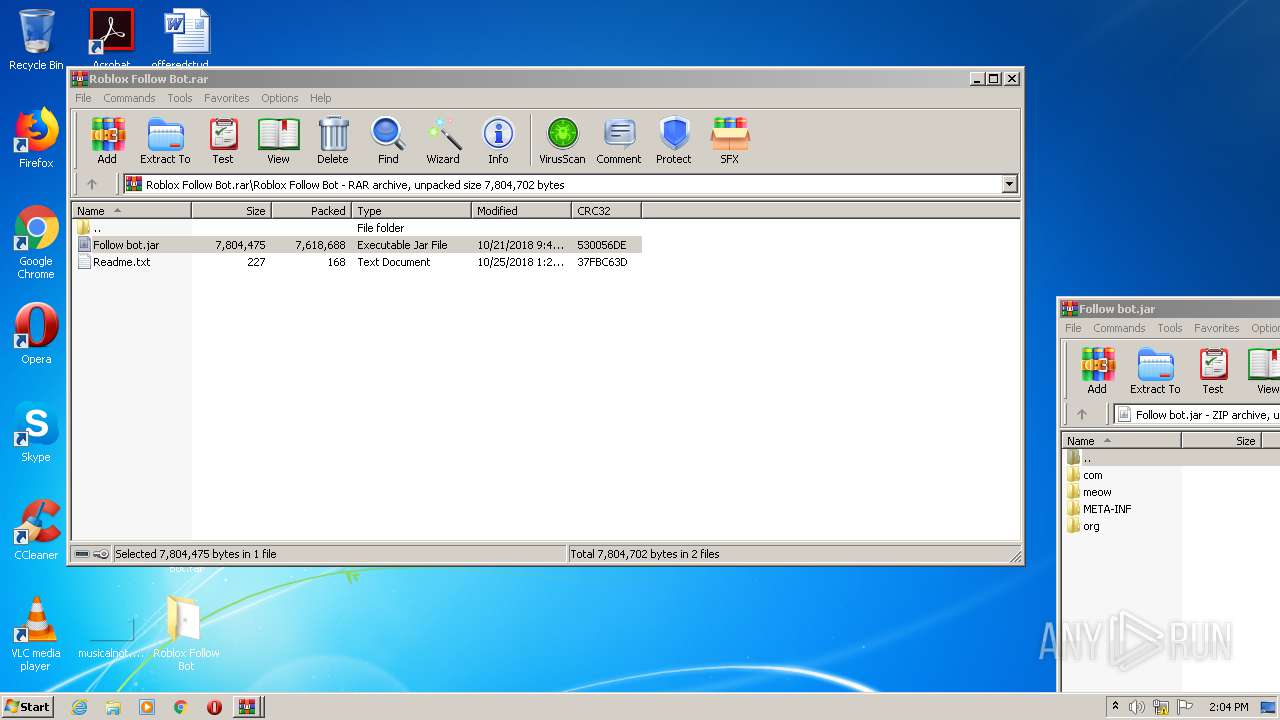Screen dimensions: 1280x720
Task: Sort by Name column in Roblox Follow Bot.rar
Action: click(131, 211)
